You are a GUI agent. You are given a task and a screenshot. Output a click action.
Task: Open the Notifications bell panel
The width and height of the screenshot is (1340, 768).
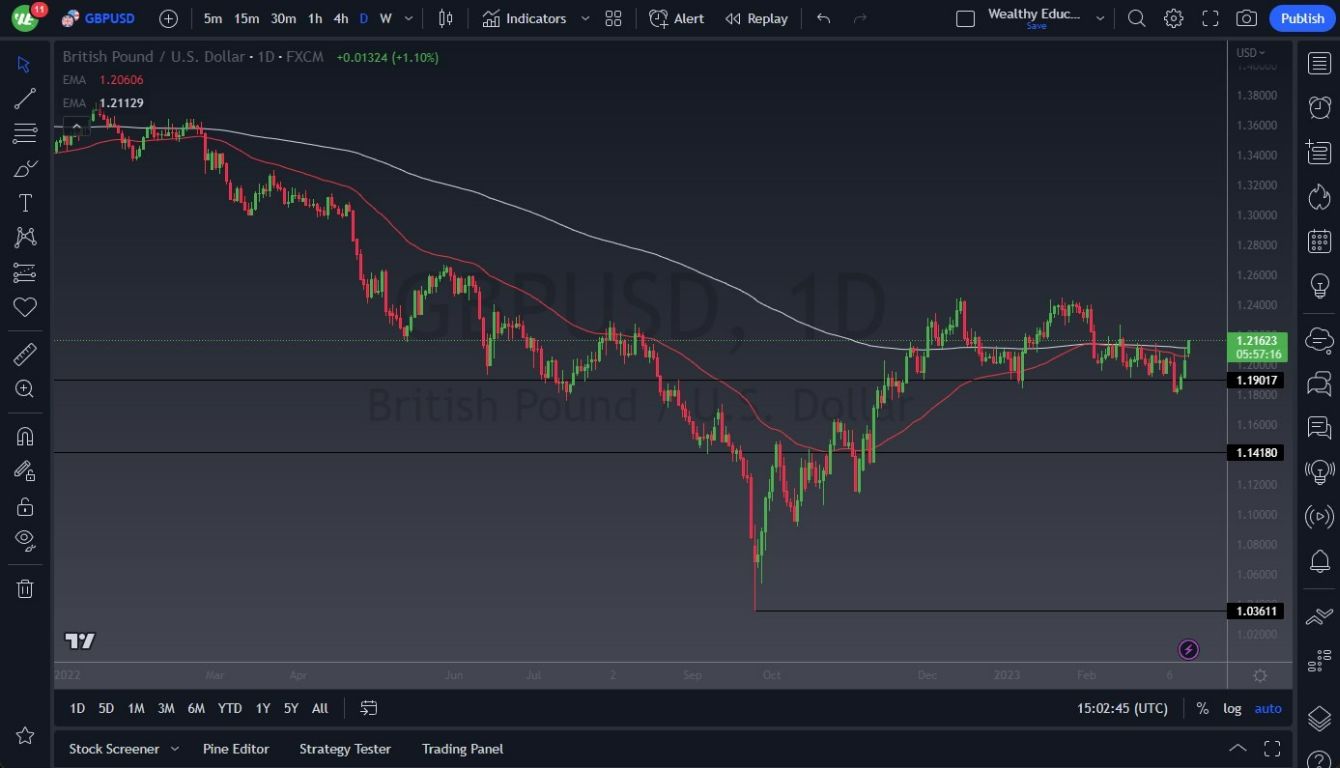[1319, 561]
